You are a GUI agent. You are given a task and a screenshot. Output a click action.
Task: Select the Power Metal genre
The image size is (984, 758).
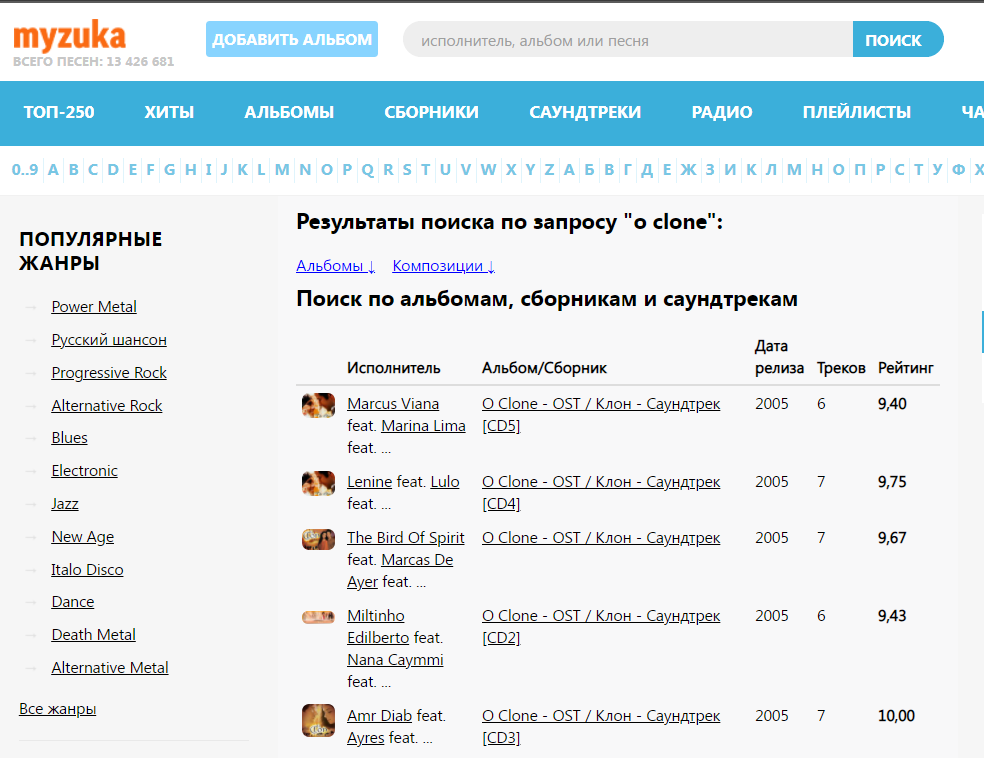click(94, 307)
